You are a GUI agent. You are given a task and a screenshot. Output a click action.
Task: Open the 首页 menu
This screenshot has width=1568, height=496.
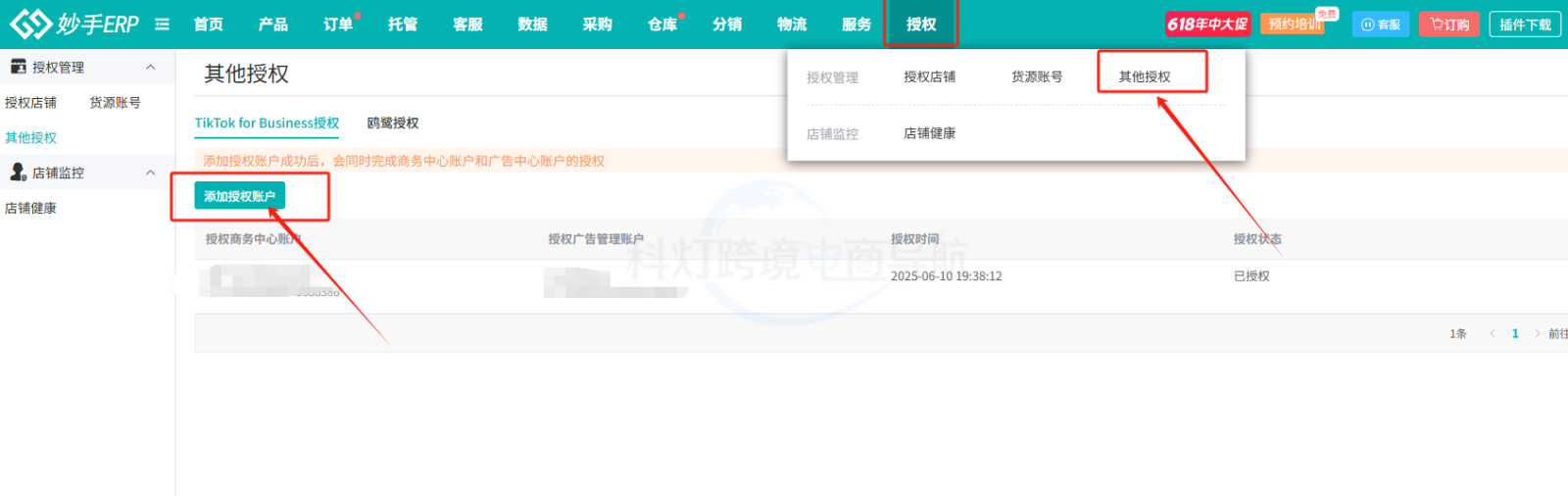(208, 25)
